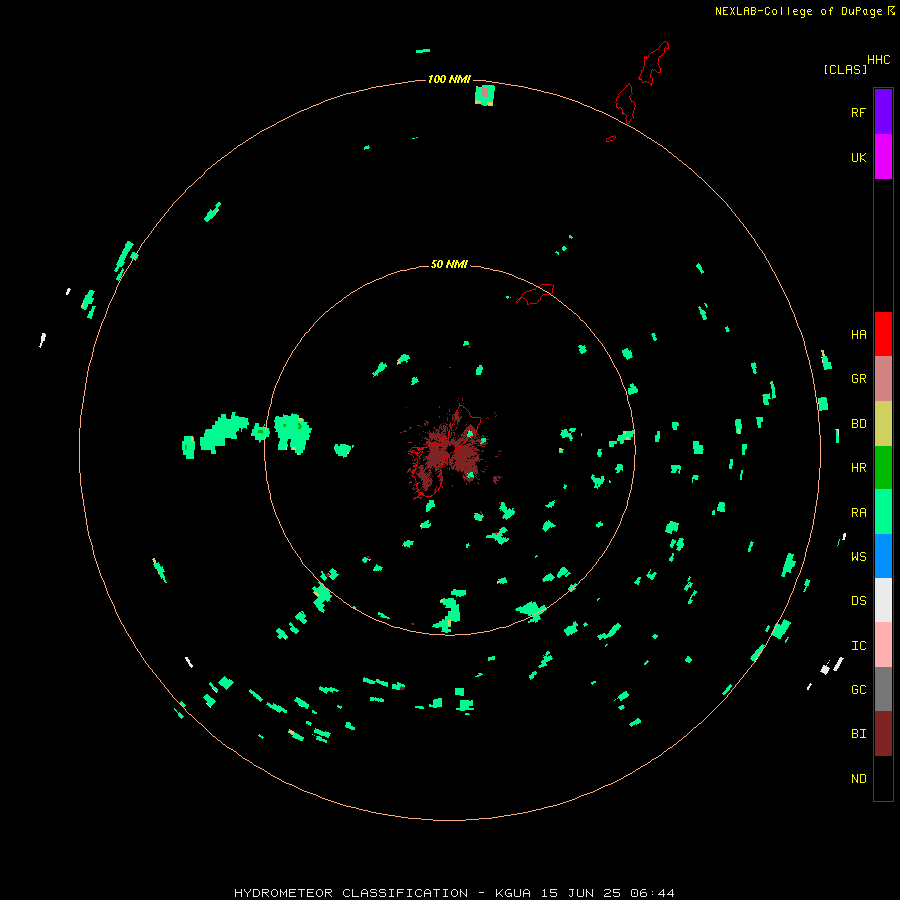The image size is (900, 900).
Task: Select the white DS legend swatch
Action: (883, 600)
